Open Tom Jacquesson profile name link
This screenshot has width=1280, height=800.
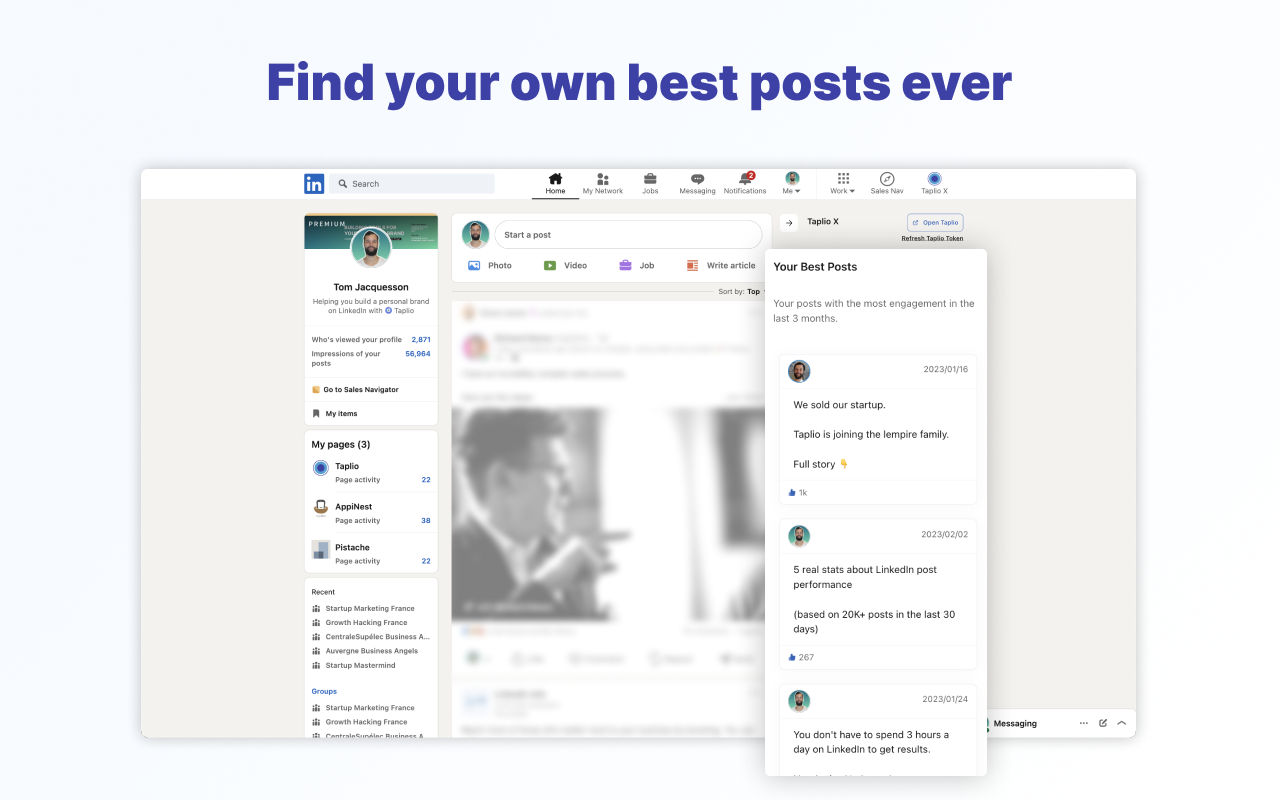[x=371, y=287]
